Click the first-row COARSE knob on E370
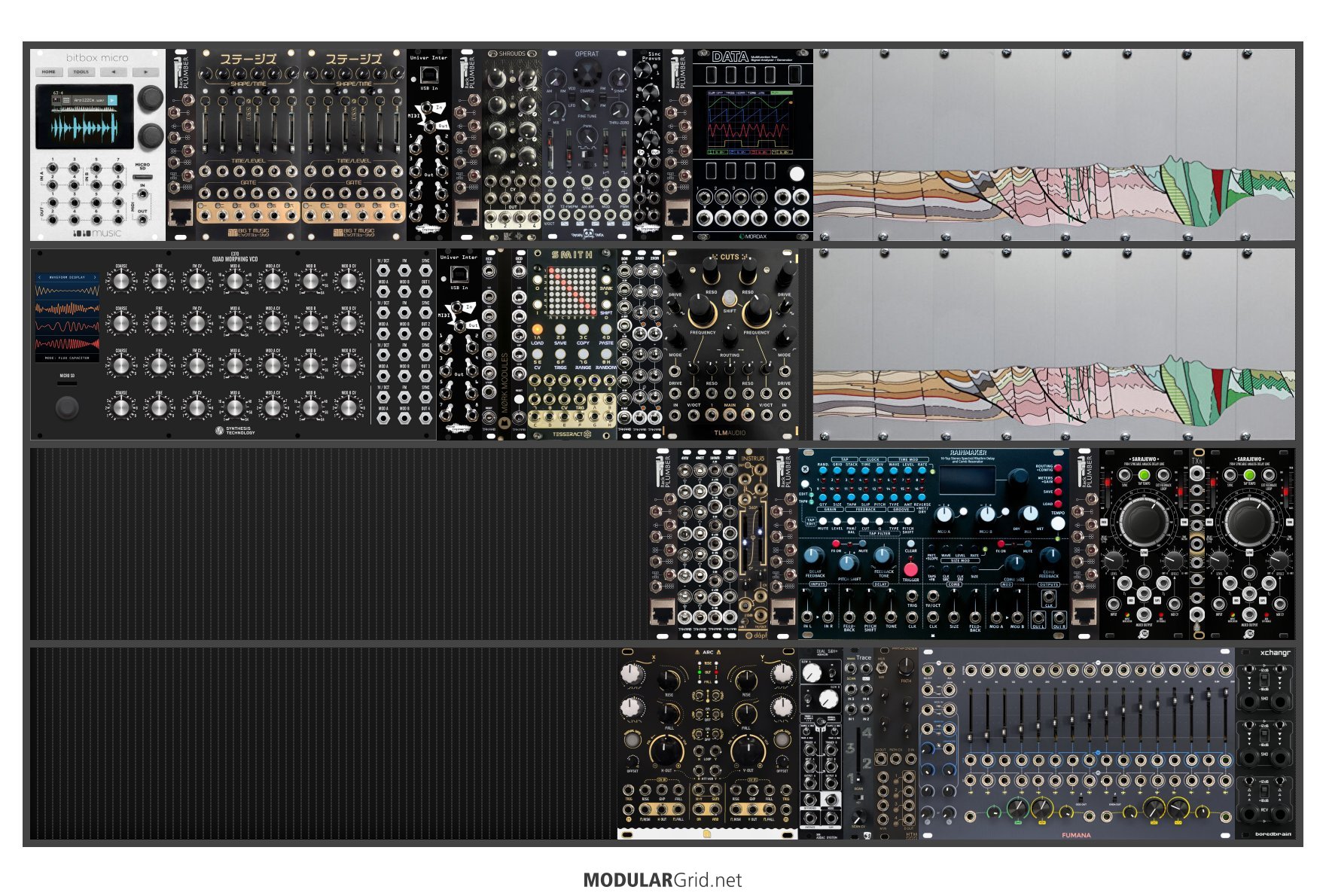The image size is (1326, 896). [121, 282]
